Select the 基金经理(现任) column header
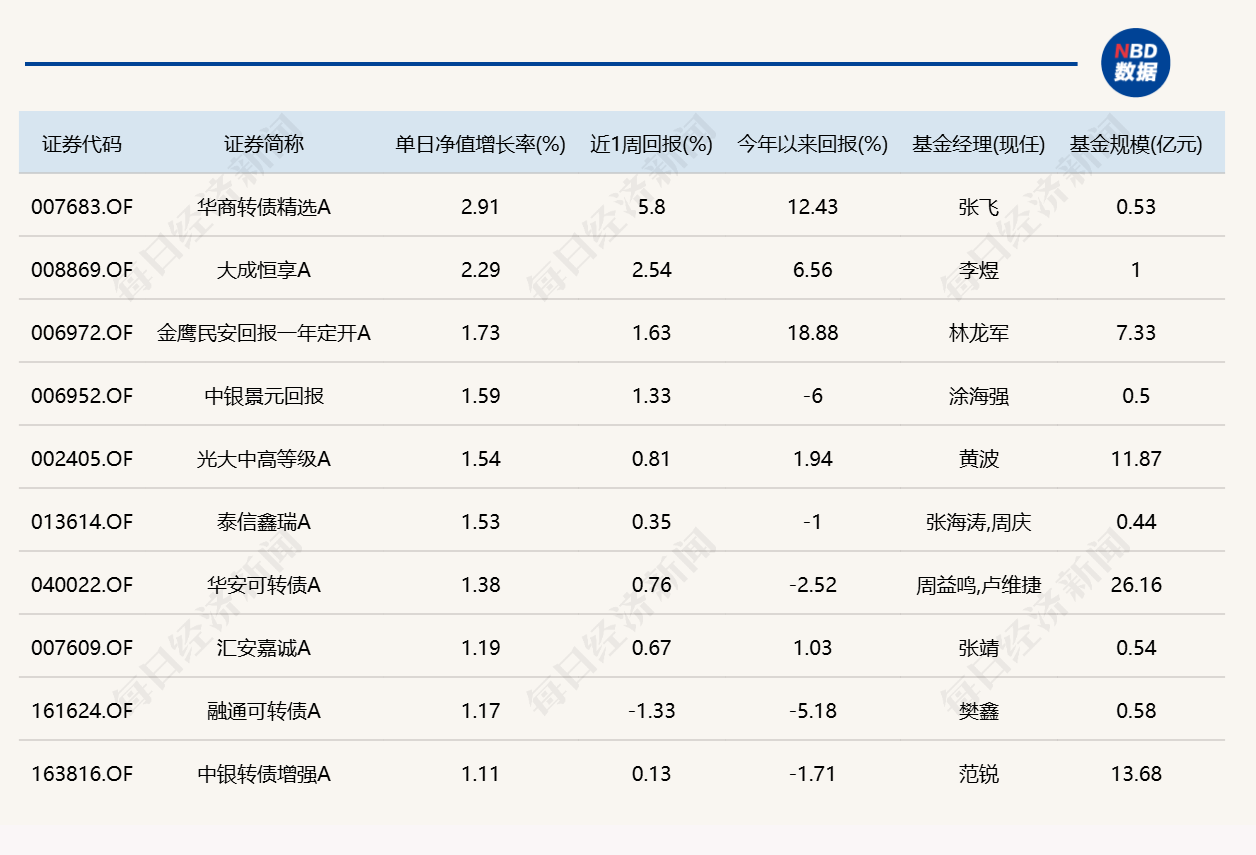This screenshot has height=855, width=1256. [978, 144]
